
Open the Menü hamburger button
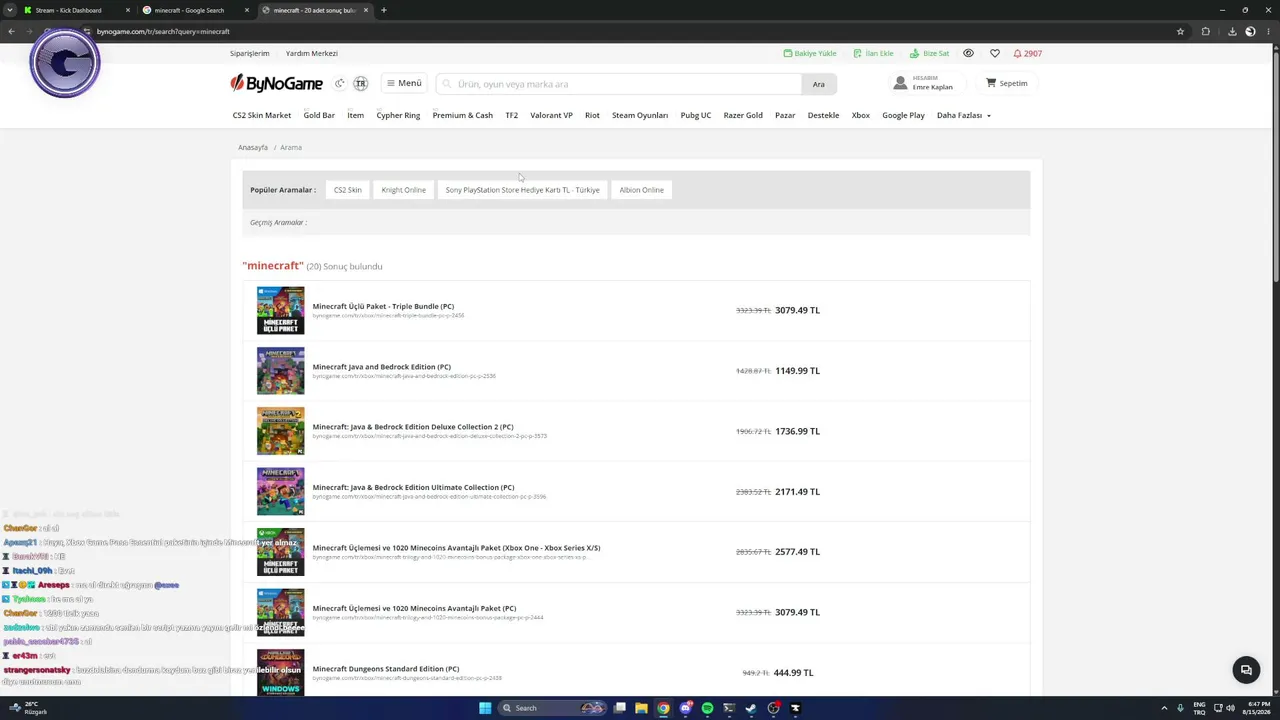pyautogui.click(x=404, y=83)
